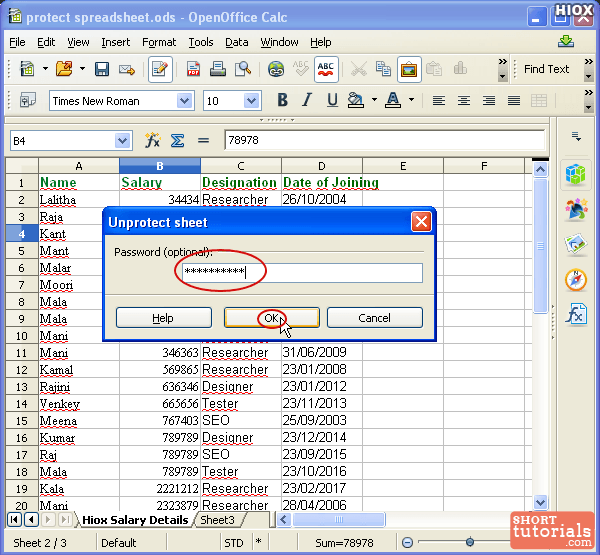Viewport: 600px width, 555px height.
Task: Click the Find Text field
Action: coord(546,69)
